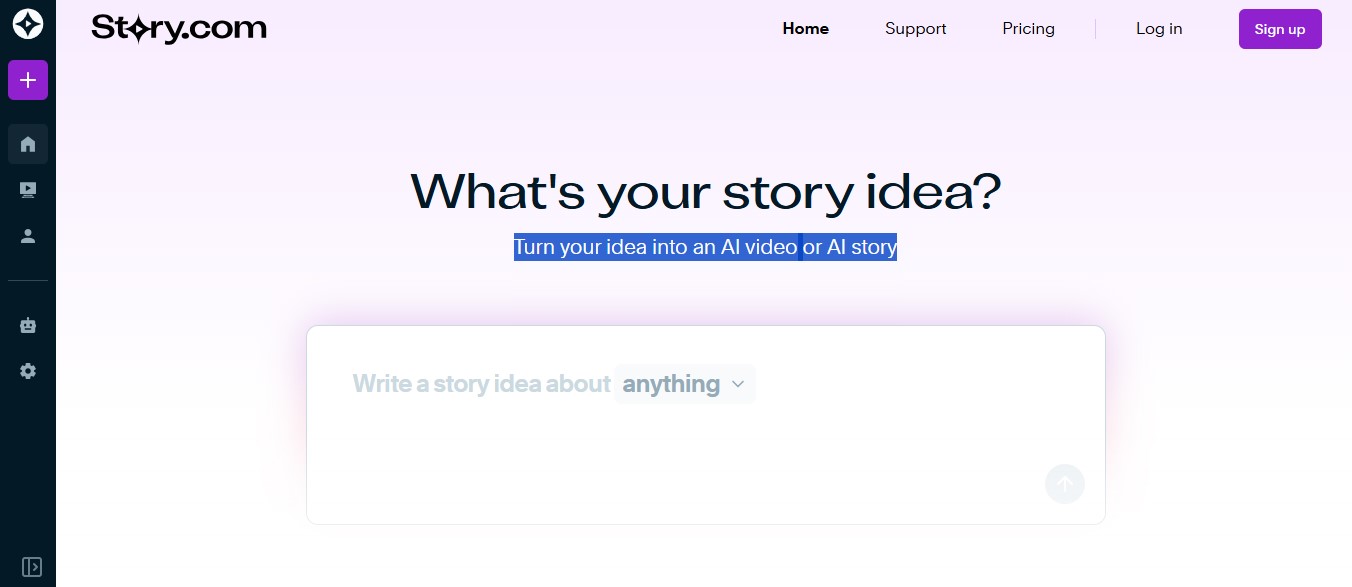Click the chevron next to 'anything'
Image resolution: width=1352 pixels, height=587 pixels.
coord(738,384)
